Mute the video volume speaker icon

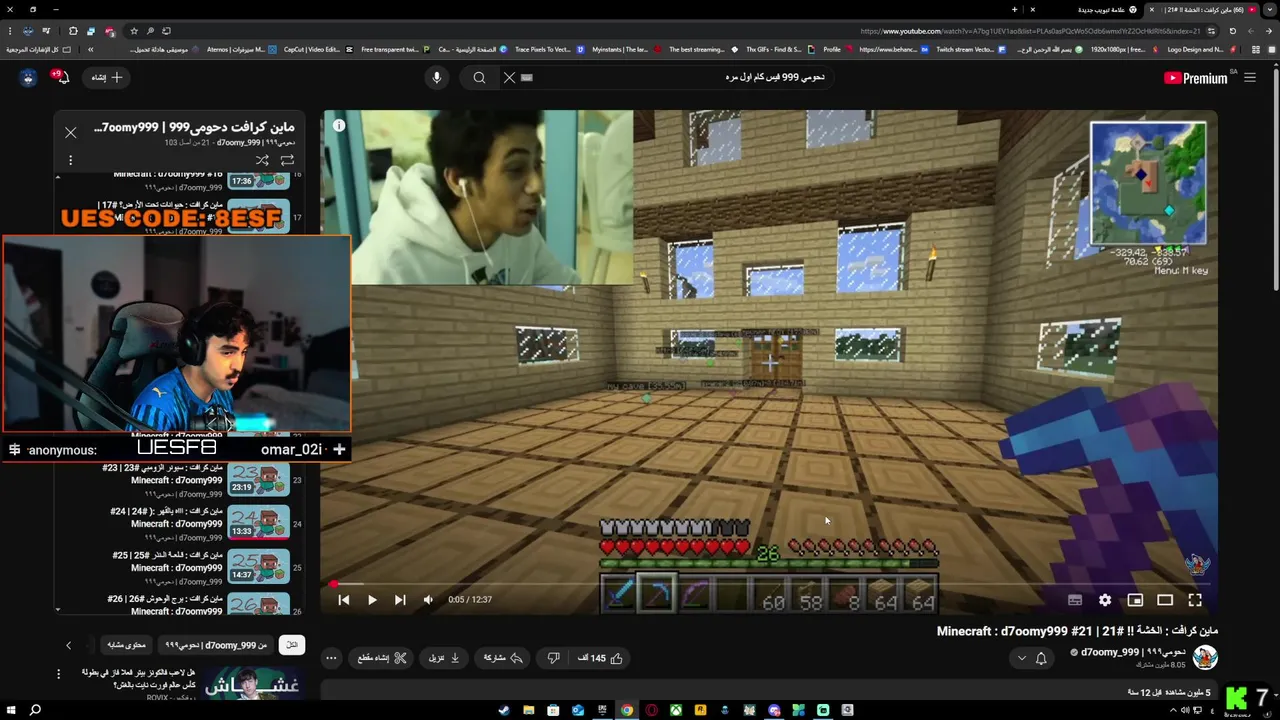tap(428, 600)
